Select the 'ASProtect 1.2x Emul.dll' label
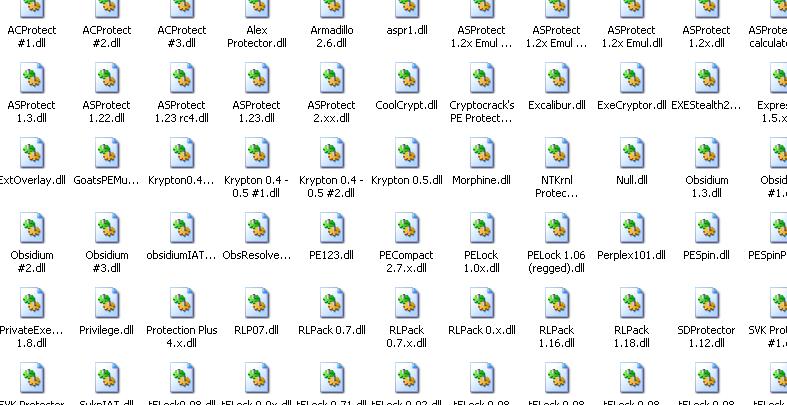Viewport: 787px width, 405px height. pyautogui.click(x=632, y=37)
